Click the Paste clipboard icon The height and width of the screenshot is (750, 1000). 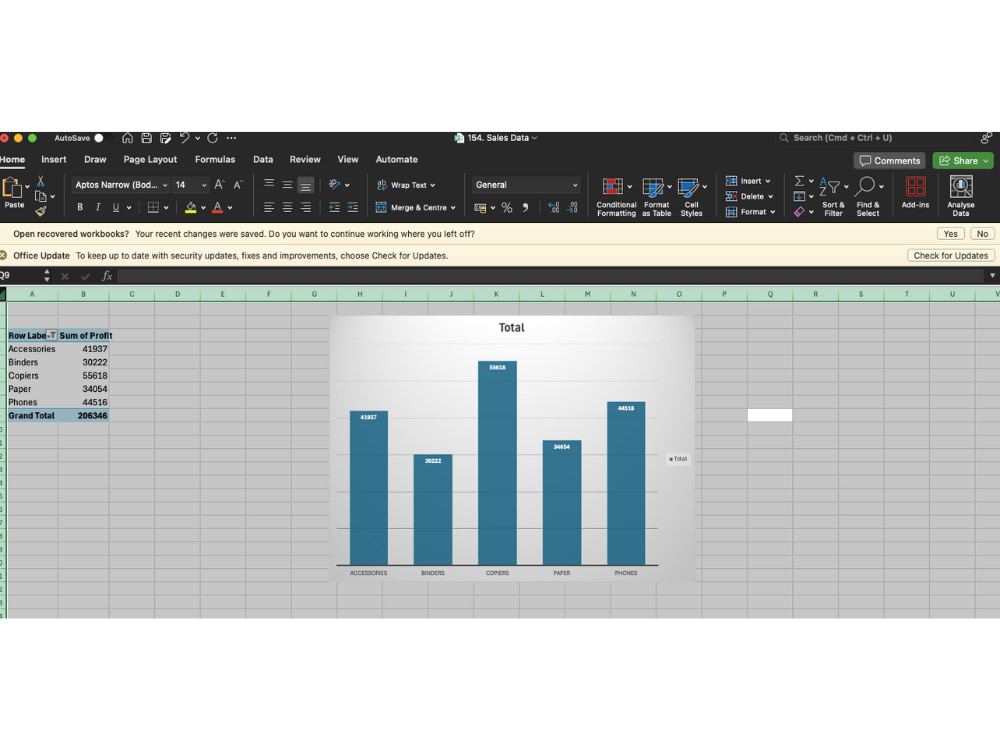tap(12, 188)
